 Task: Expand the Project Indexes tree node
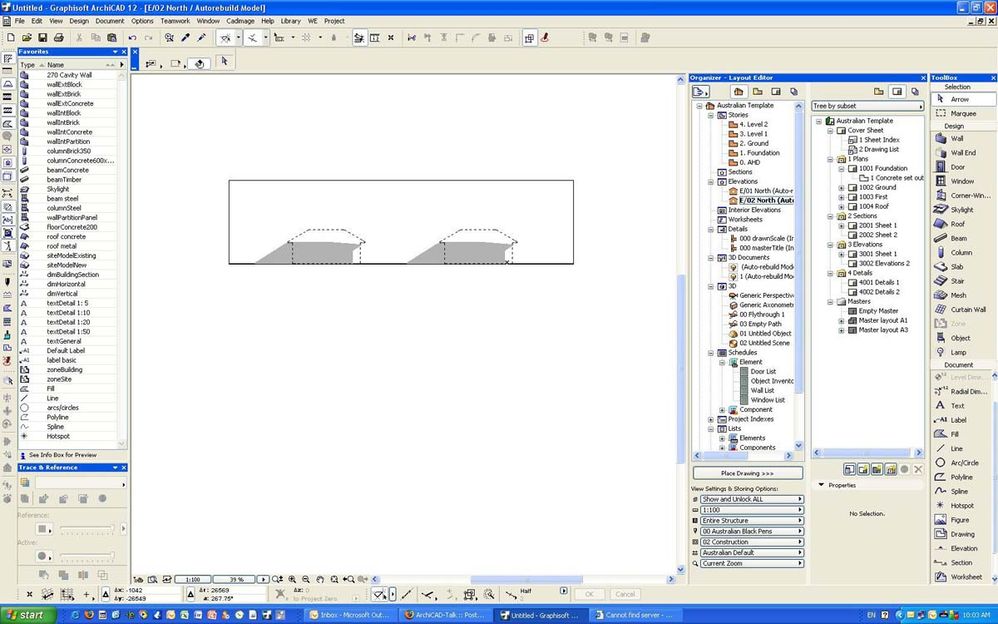pyautogui.click(x=709, y=419)
